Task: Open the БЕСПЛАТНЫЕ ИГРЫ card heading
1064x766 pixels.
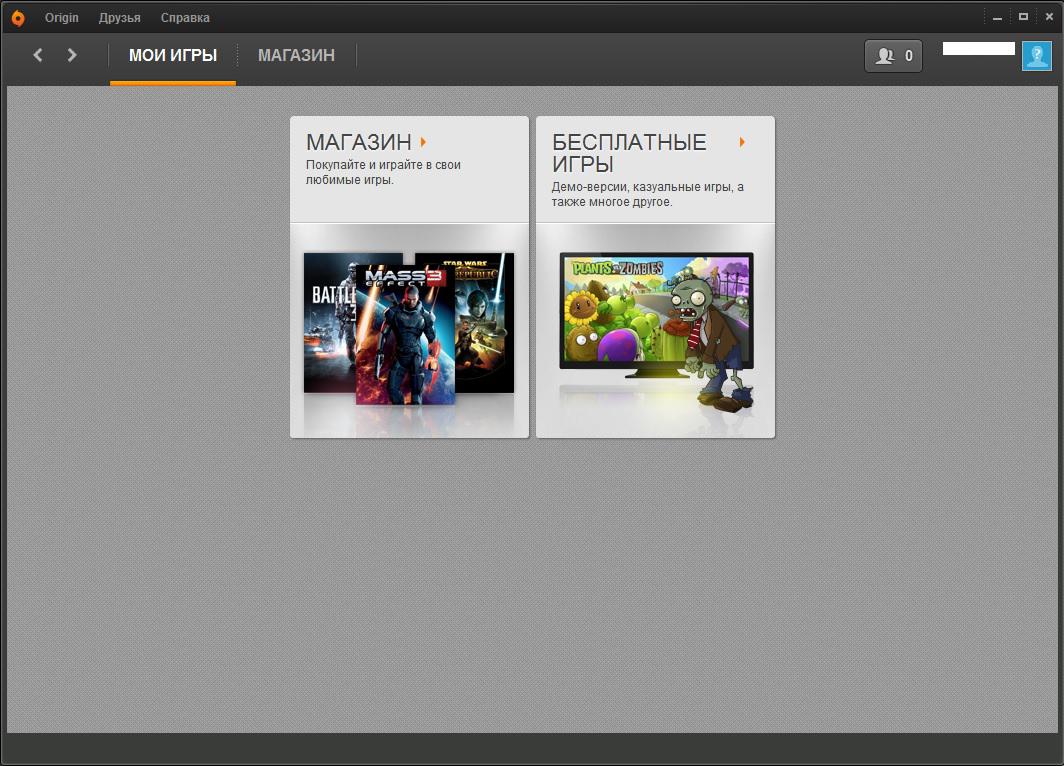Action: coord(629,153)
